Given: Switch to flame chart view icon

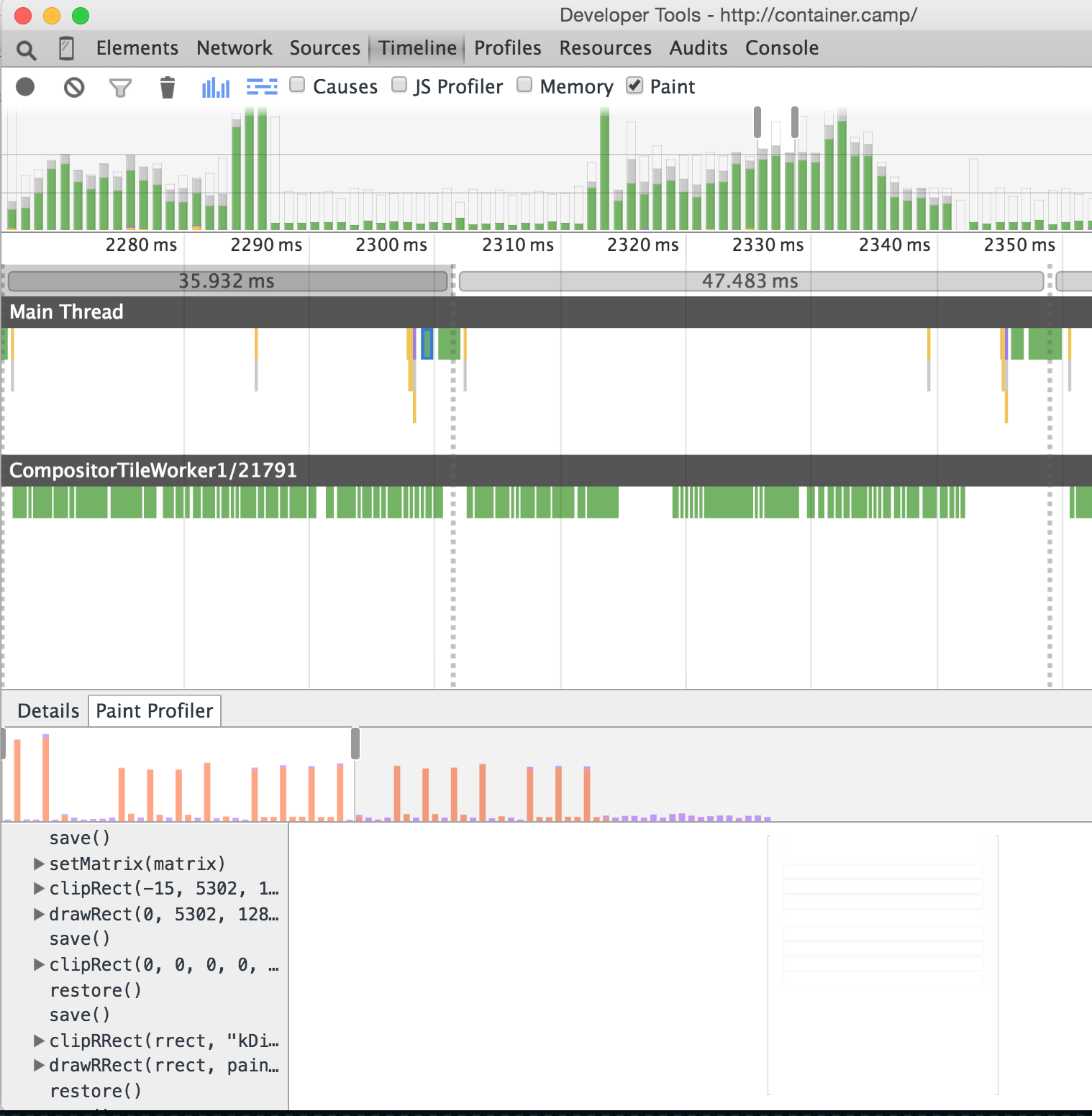Looking at the screenshot, I should 262,88.
